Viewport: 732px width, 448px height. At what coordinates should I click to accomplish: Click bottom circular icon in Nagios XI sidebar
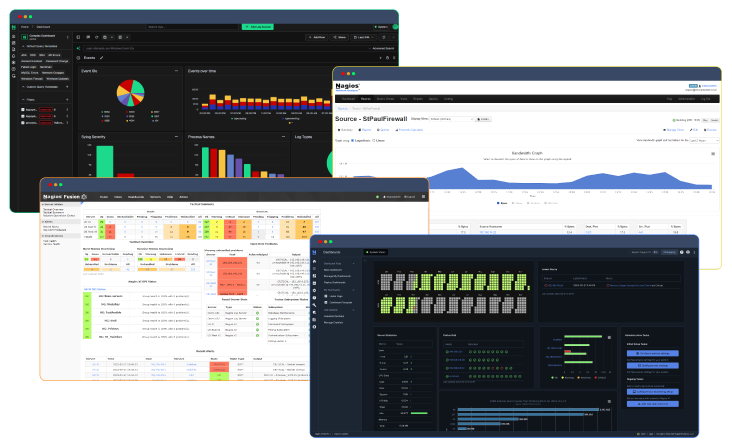314,327
